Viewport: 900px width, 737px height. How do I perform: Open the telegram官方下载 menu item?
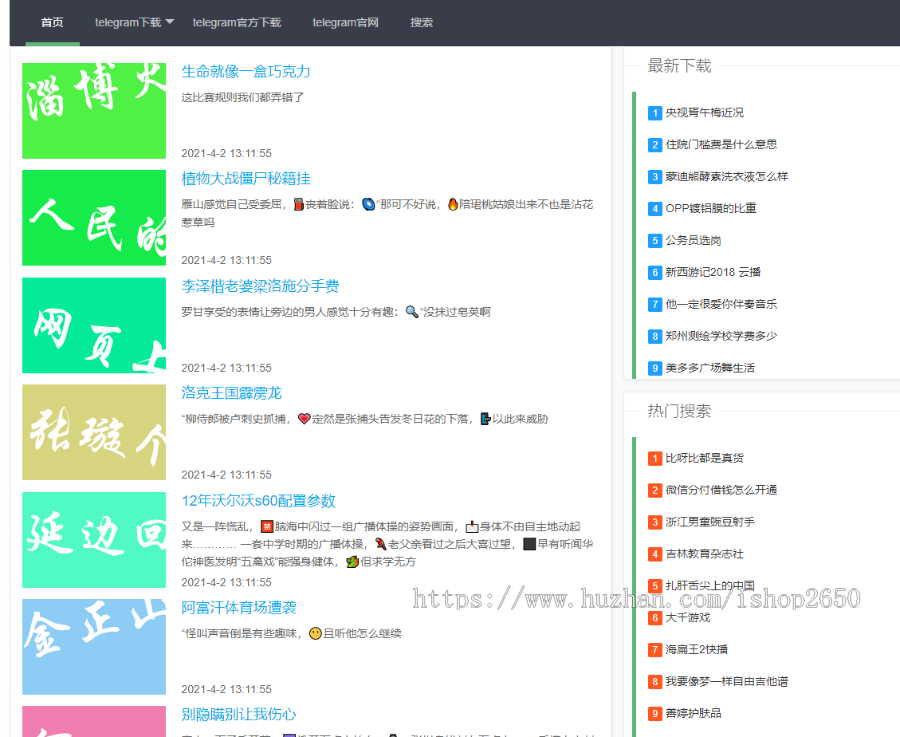(x=236, y=22)
